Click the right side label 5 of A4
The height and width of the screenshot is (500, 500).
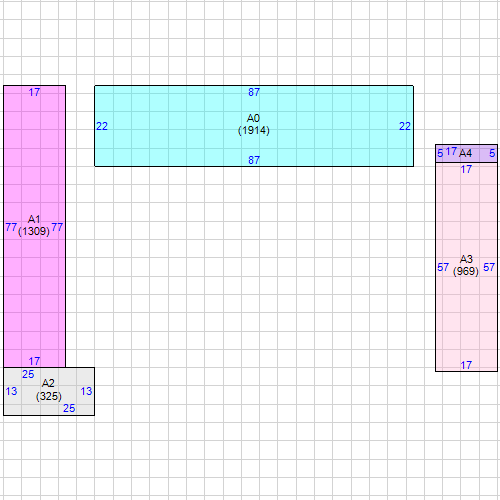click(x=492, y=153)
